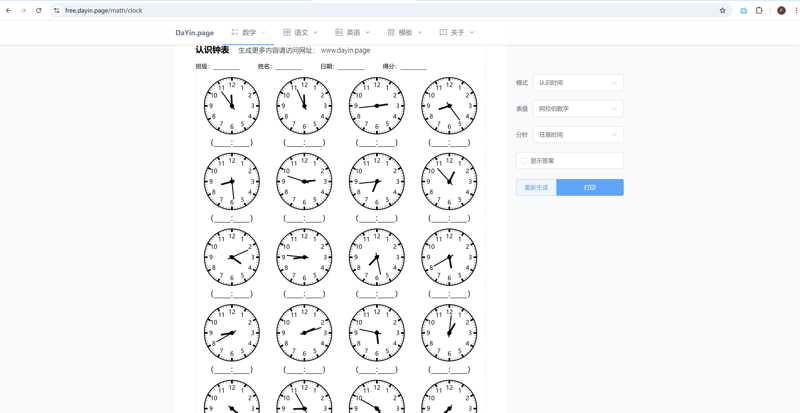Viewport: 800px width, 413px height.
Task: Open the 分针 dropdown showing 任意时间
Action: click(577, 135)
